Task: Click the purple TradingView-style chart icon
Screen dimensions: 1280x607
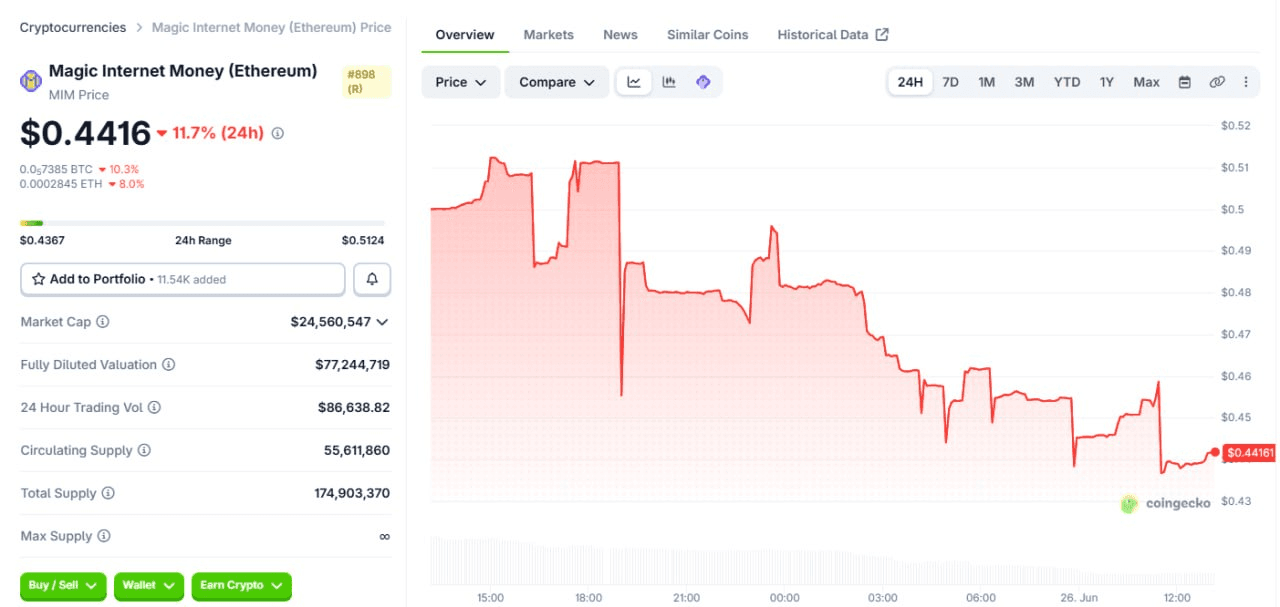Action: point(703,82)
